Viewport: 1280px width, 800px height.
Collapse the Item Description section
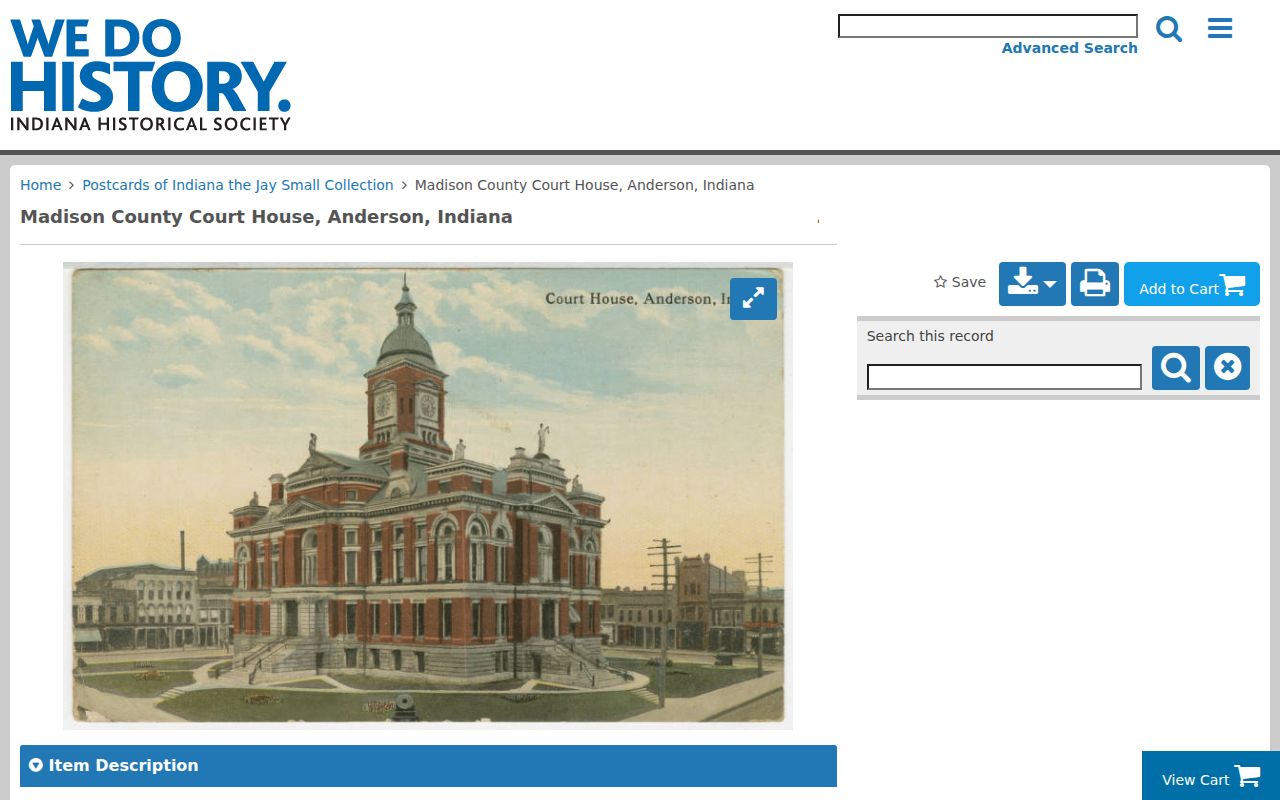[x=428, y=766]
